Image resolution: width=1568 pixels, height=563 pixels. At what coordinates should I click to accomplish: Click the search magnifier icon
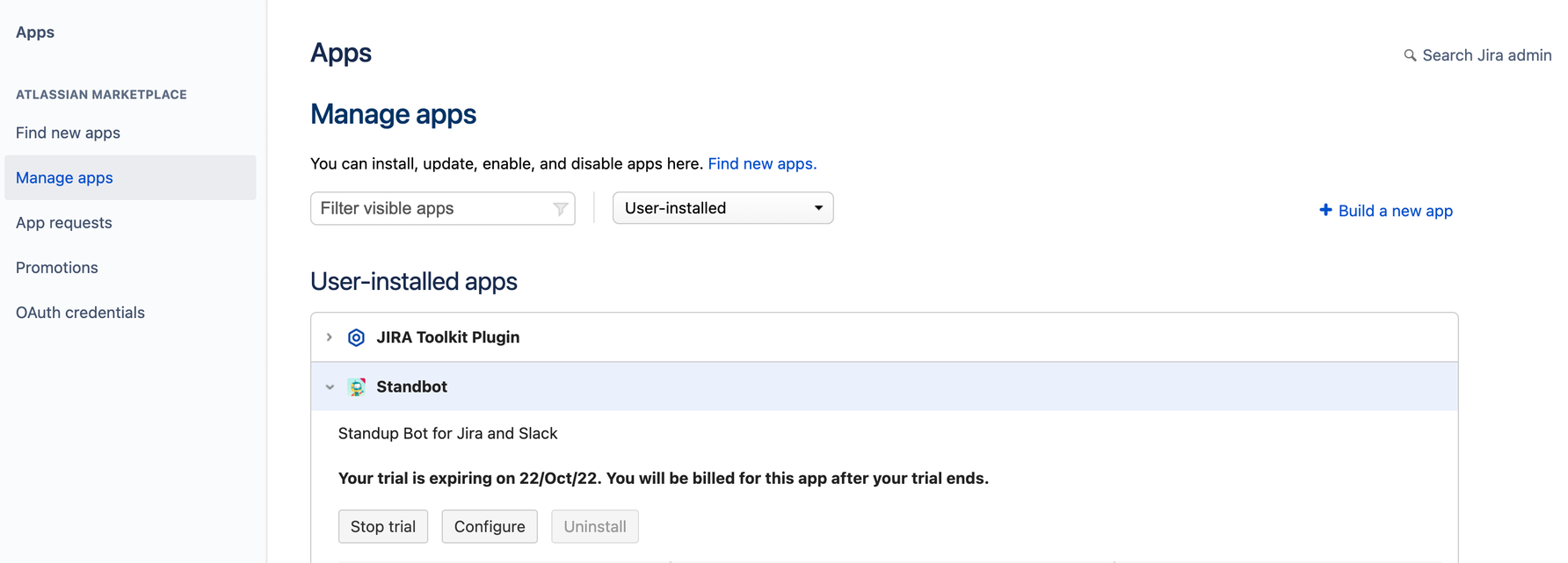pos(1410,55)
